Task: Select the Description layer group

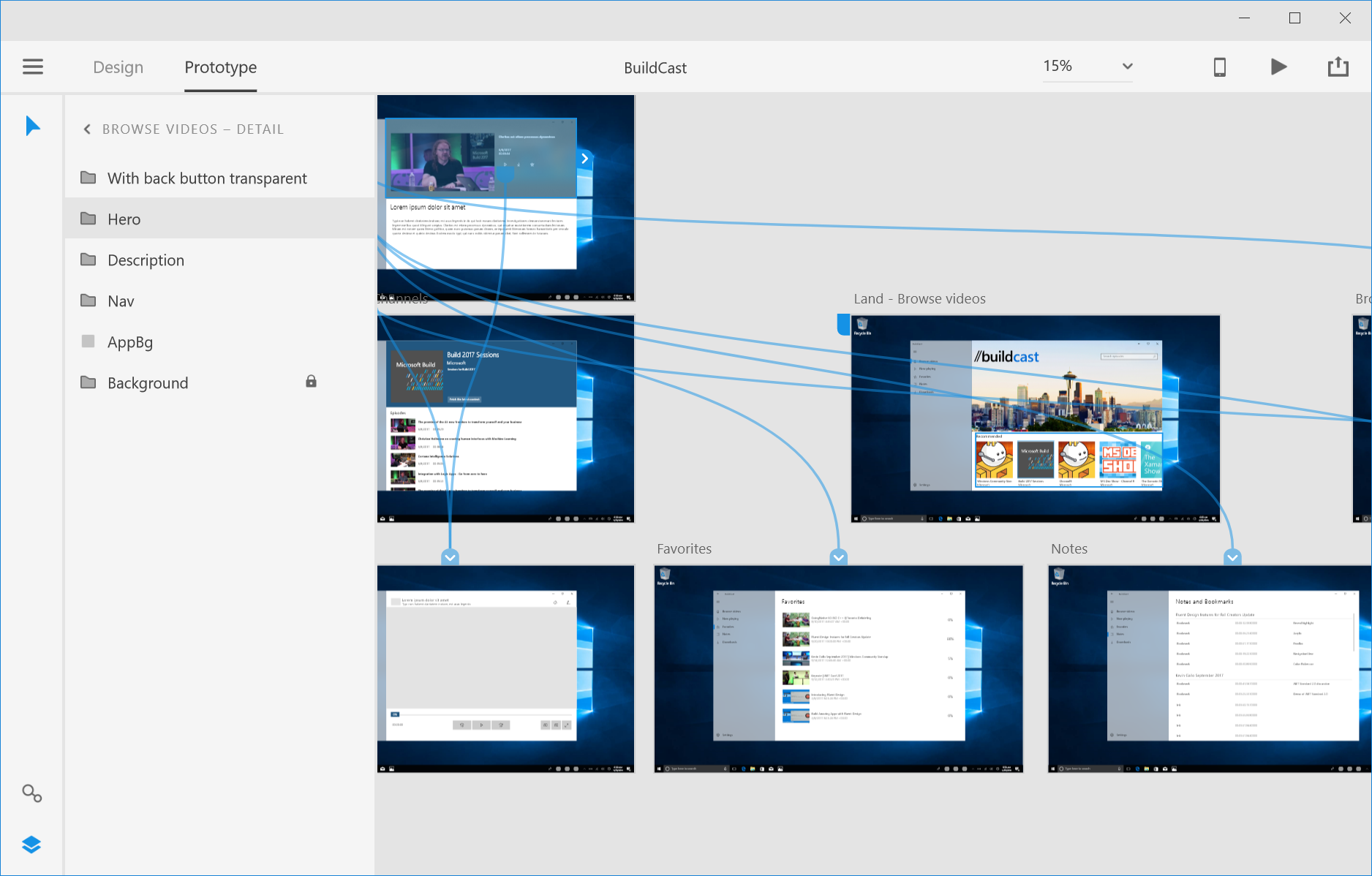Action: (x=219, y=260)
